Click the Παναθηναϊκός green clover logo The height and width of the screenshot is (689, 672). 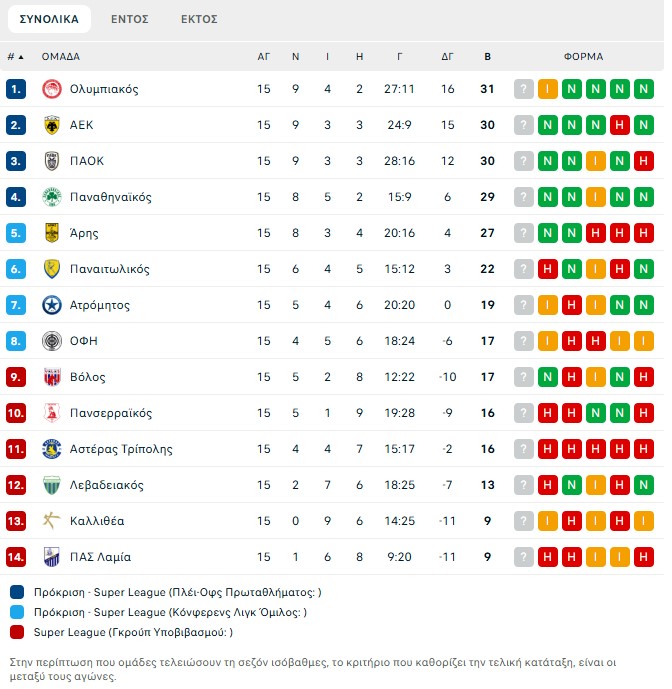(x=52, y=197)
